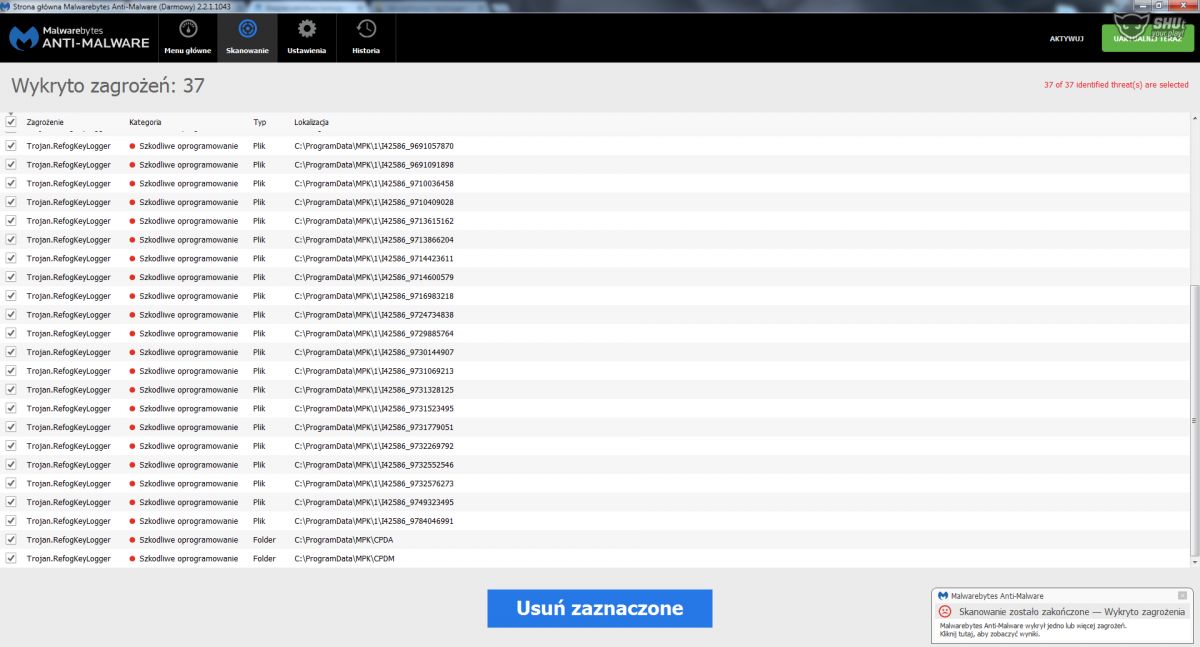This screenshot has width=1200, height=647.
Task: Click the Malwarebytes Anti-Malware logo
Action: pyautogui.click(x=79, y=38)
